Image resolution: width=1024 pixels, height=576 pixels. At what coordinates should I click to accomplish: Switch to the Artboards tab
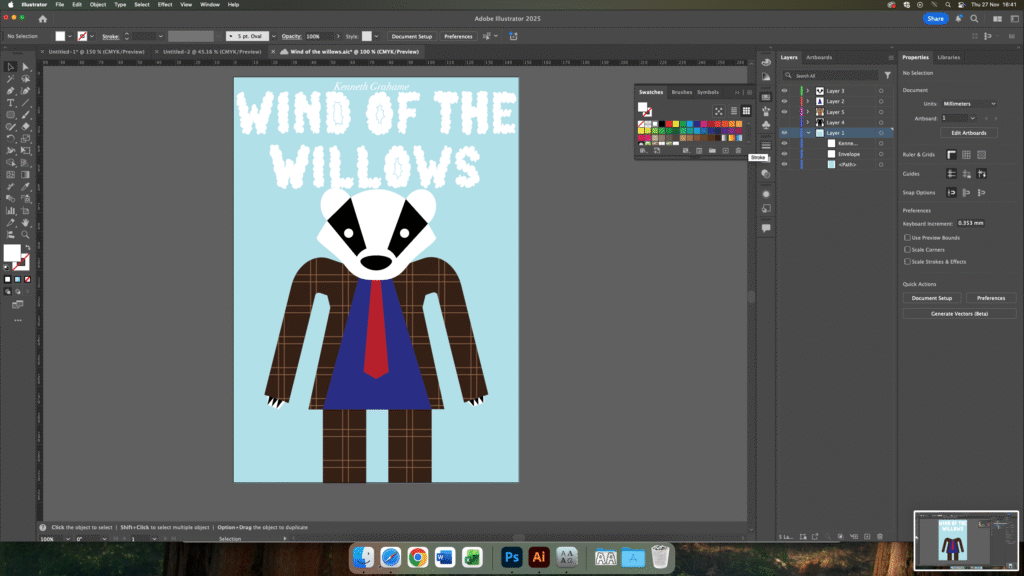click(x=818, y=57)
